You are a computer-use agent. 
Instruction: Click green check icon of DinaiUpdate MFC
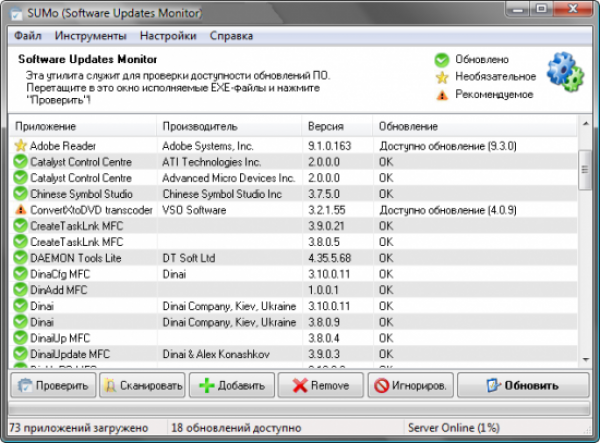[x=20, y=354]
